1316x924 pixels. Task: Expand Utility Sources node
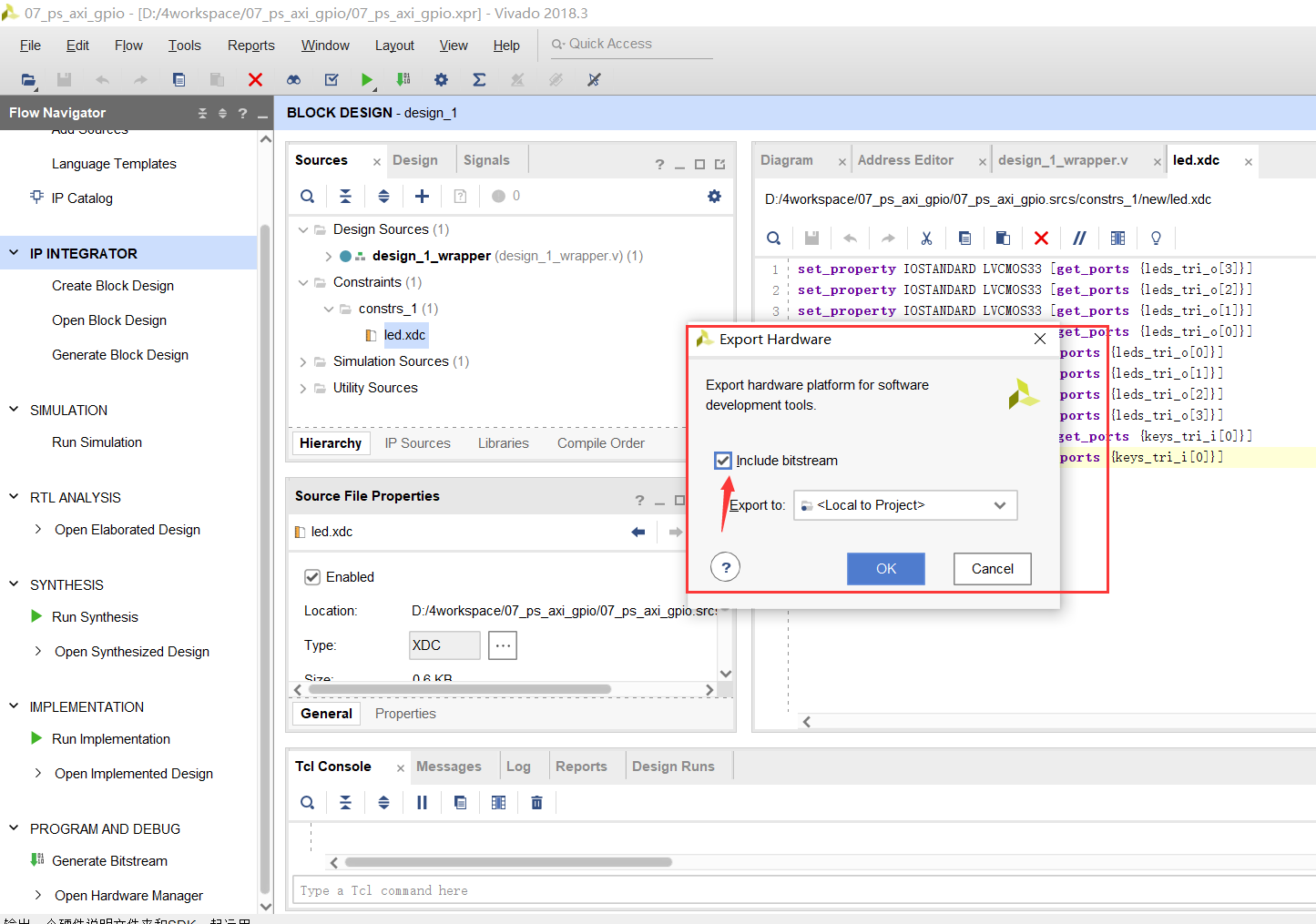(x=303, y=388)
